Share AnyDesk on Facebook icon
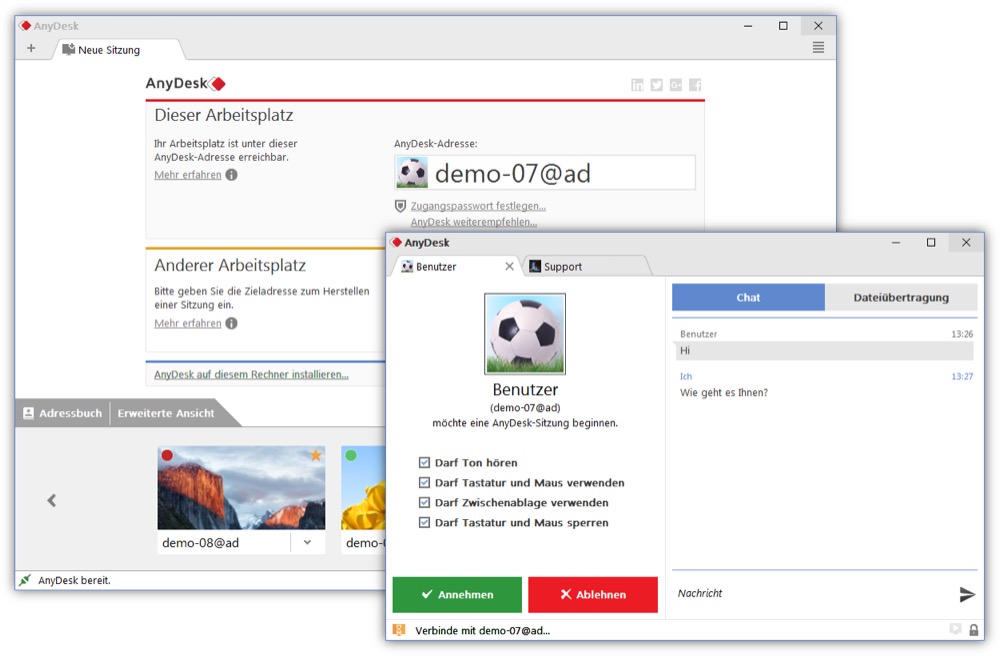The width and height of the screenshot is (1000, 656). tap(695, 85)
